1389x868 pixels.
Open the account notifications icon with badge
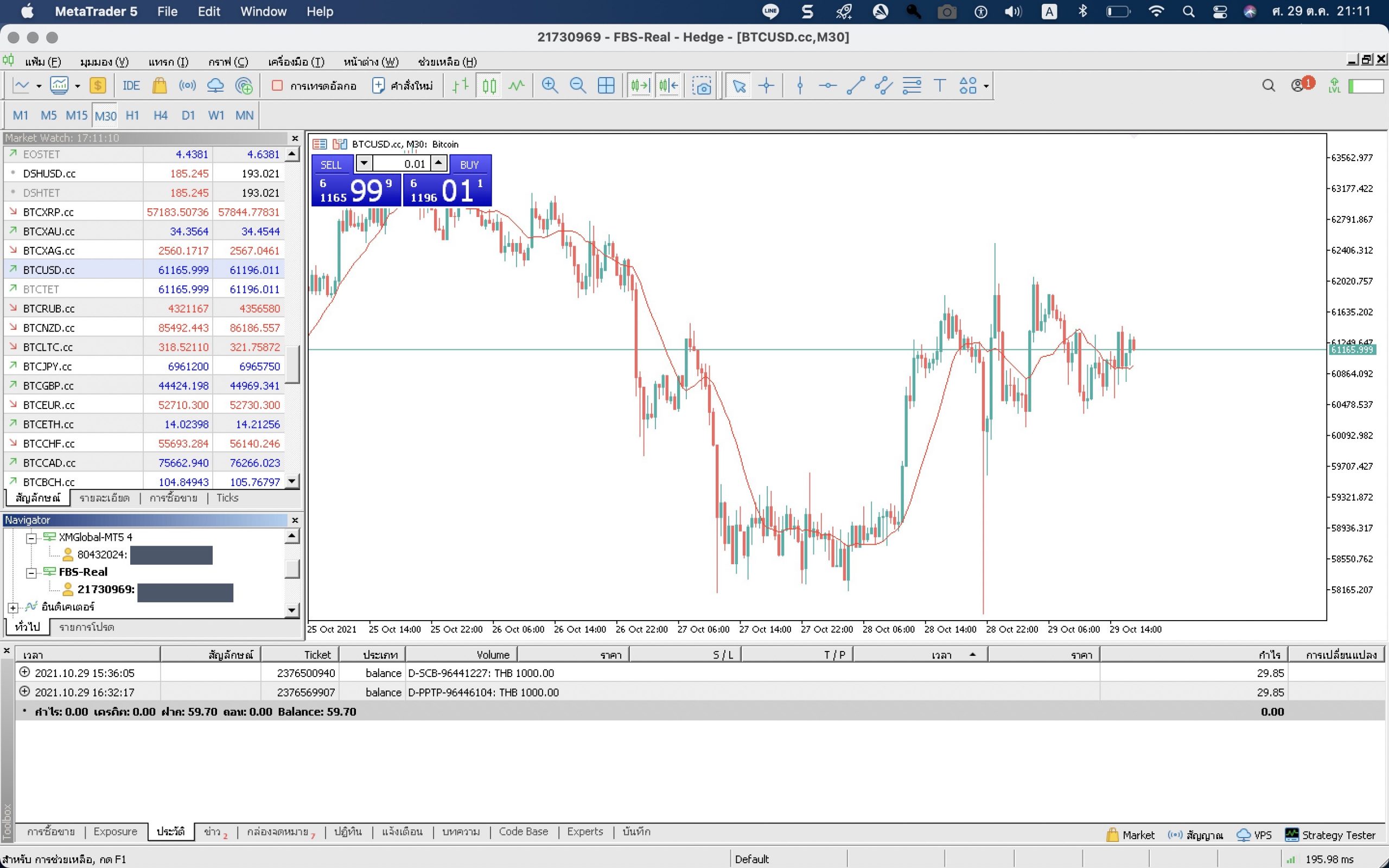point(1302,85)
